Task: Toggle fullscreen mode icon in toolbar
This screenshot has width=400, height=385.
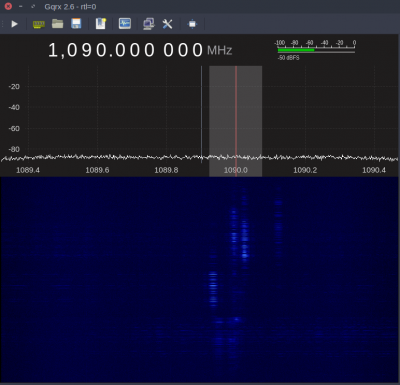Action: tap(192, 24)
